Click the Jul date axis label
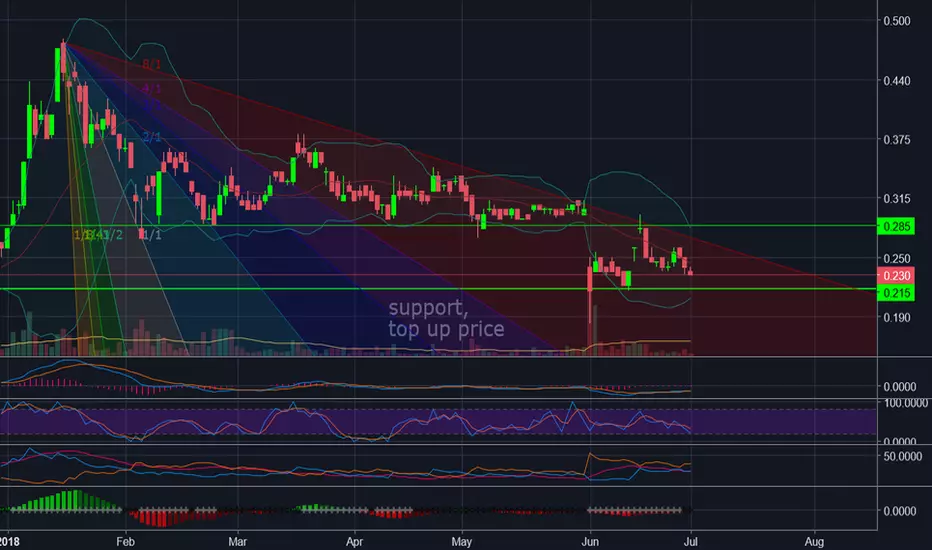The height and width of the screenshot is (550, 932). coord(691,542)
